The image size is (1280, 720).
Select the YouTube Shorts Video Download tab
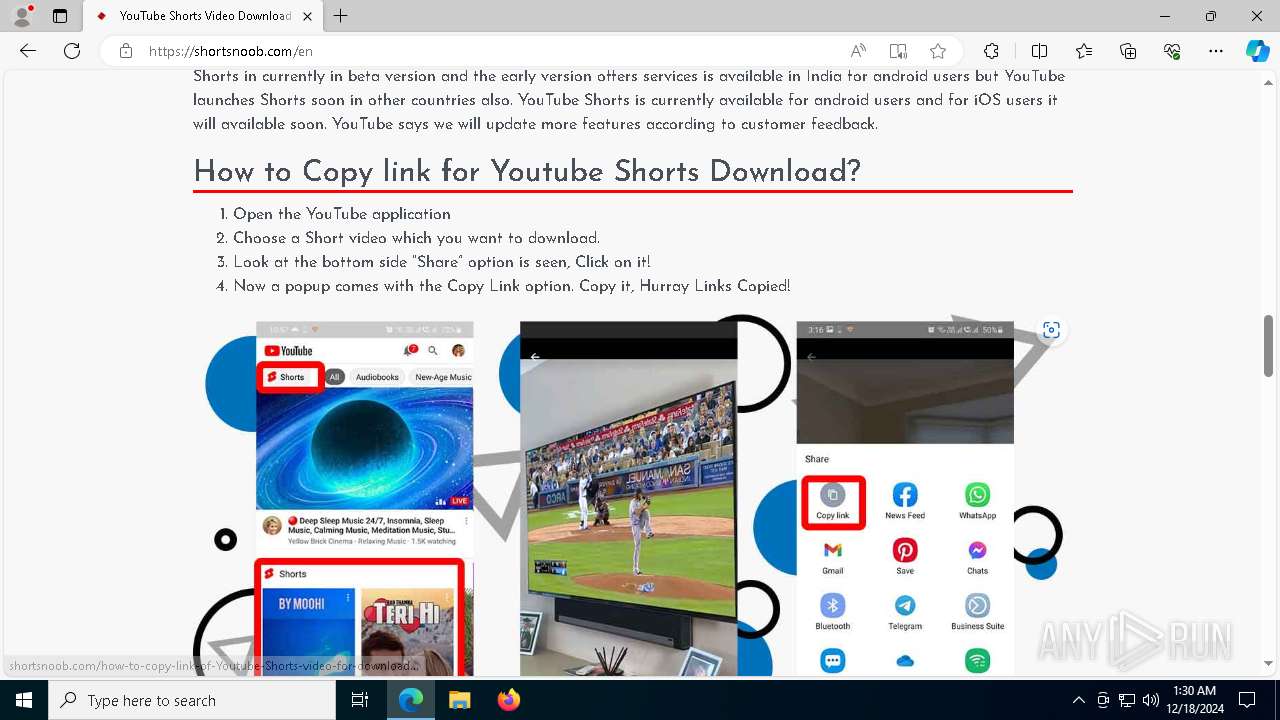[203, 16]
